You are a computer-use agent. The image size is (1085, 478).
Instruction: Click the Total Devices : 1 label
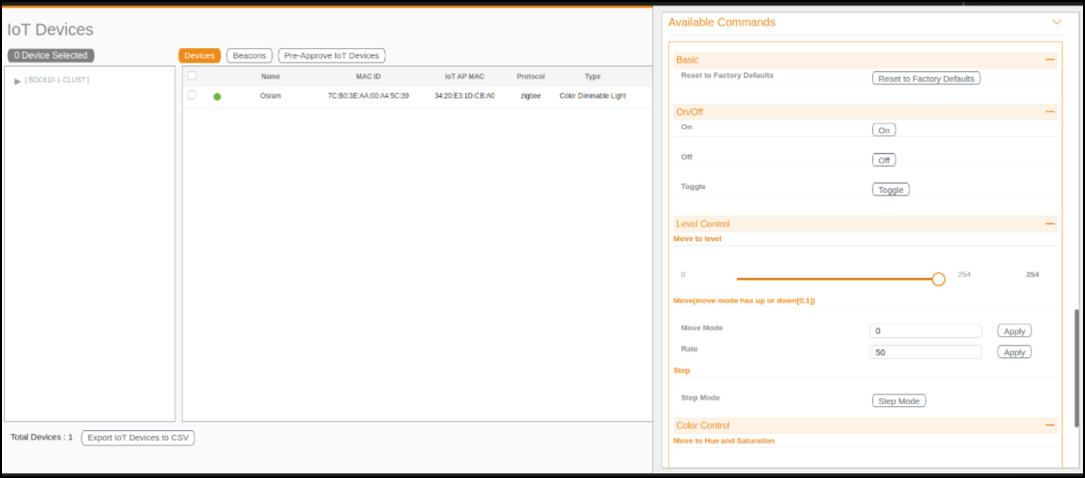click(42, 437)
